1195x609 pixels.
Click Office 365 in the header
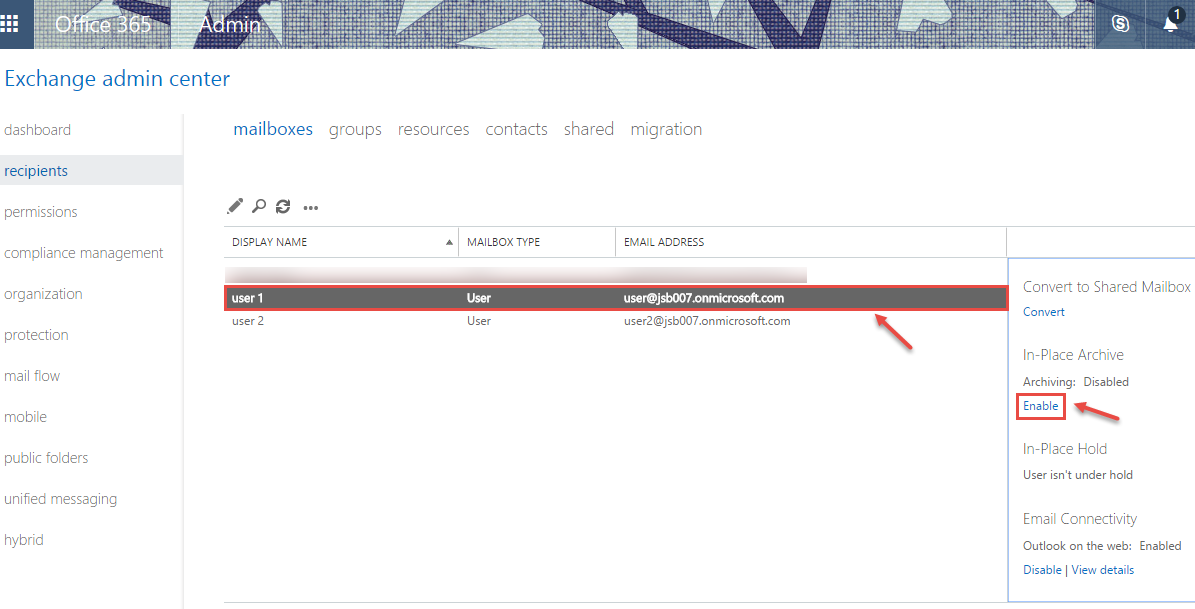103,24
